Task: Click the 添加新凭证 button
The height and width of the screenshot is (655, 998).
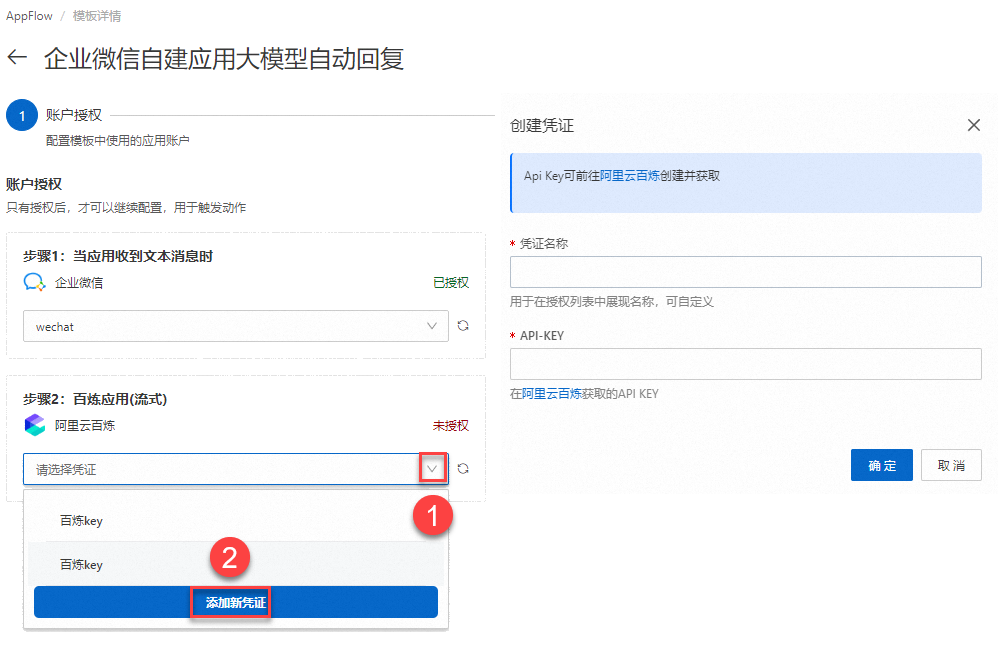Action: (236, 602)
